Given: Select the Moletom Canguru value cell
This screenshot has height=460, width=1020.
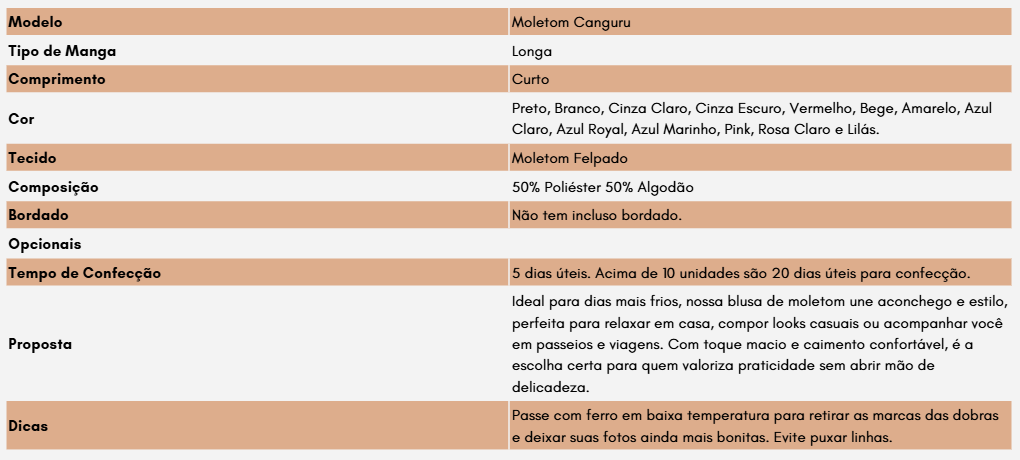Looking at the screenshot, I should tap(760, 22).
